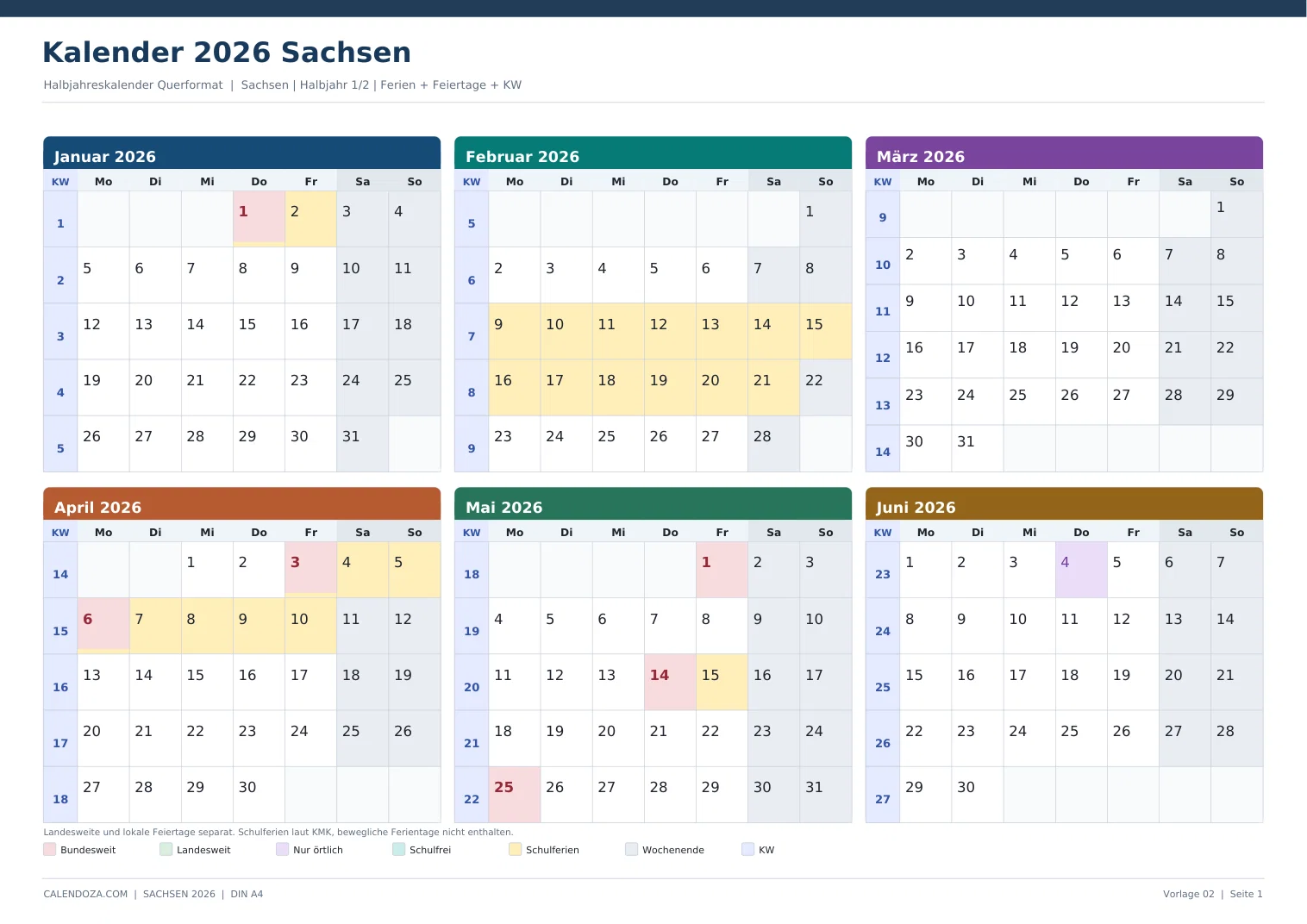The height and width of the screenshot is (924, 1307).
Task: Click the KW legend swatch
Action: 747,849
